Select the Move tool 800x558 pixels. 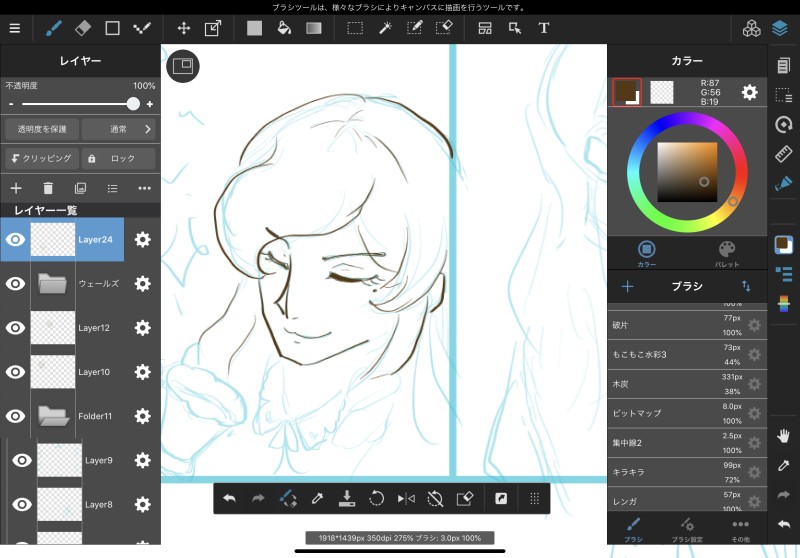point(184,28)
